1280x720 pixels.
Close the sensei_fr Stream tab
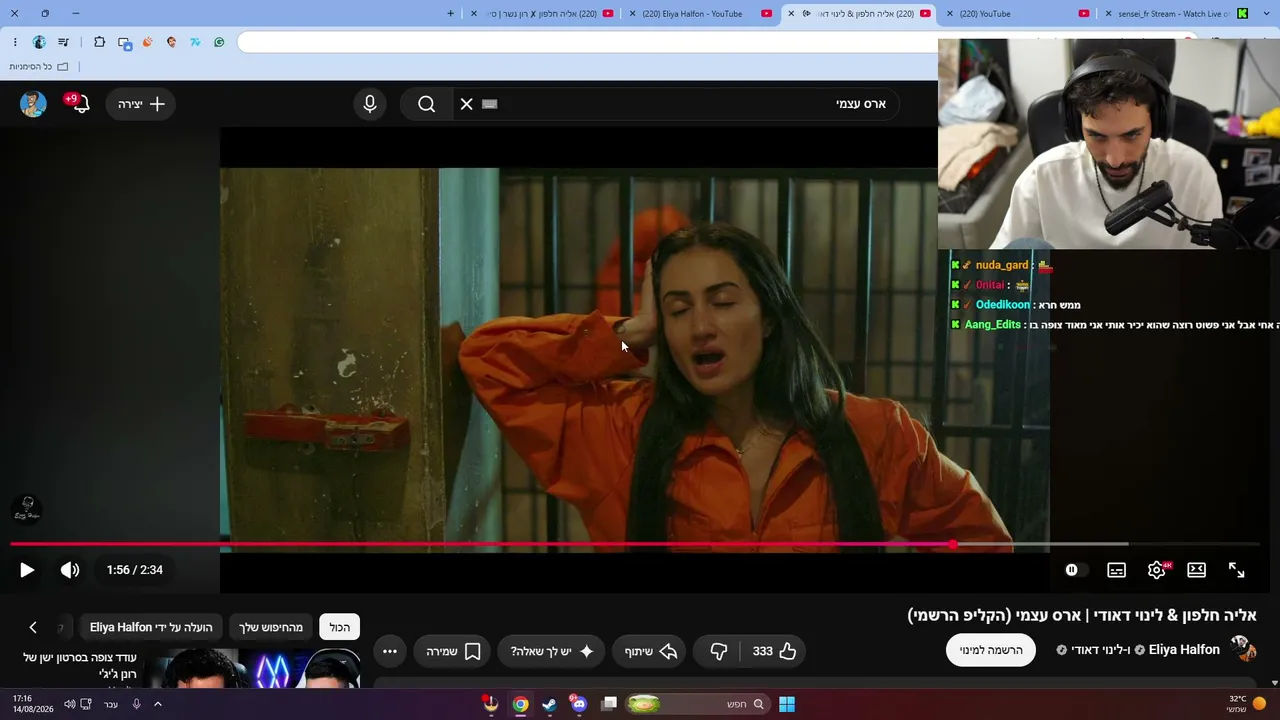(x=1108, y=14)
